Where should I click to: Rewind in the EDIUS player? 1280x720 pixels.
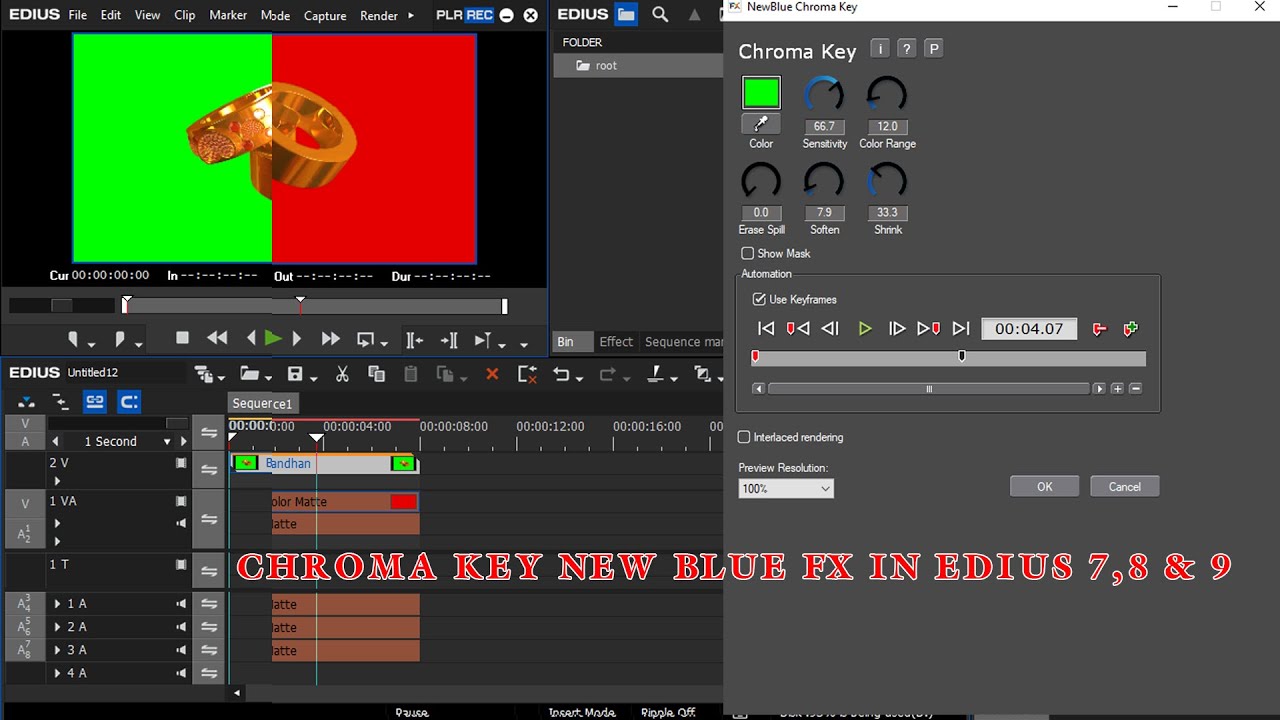(217, 339)
